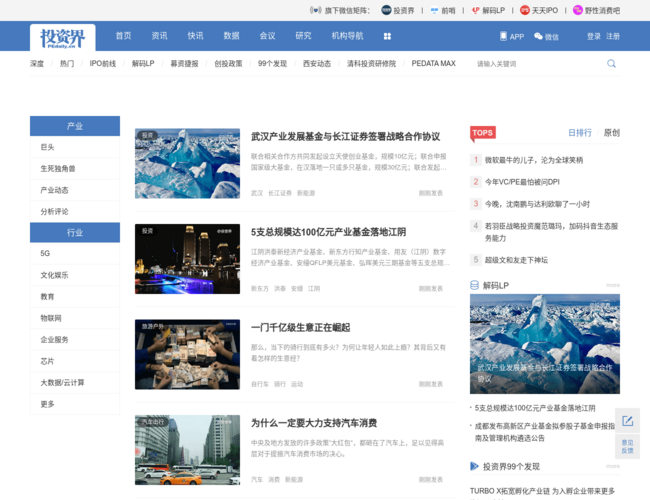The height and width of the screenshot is (500, 650).
Task: Click the search magnifier icon
Action: (x=611, y=63)
